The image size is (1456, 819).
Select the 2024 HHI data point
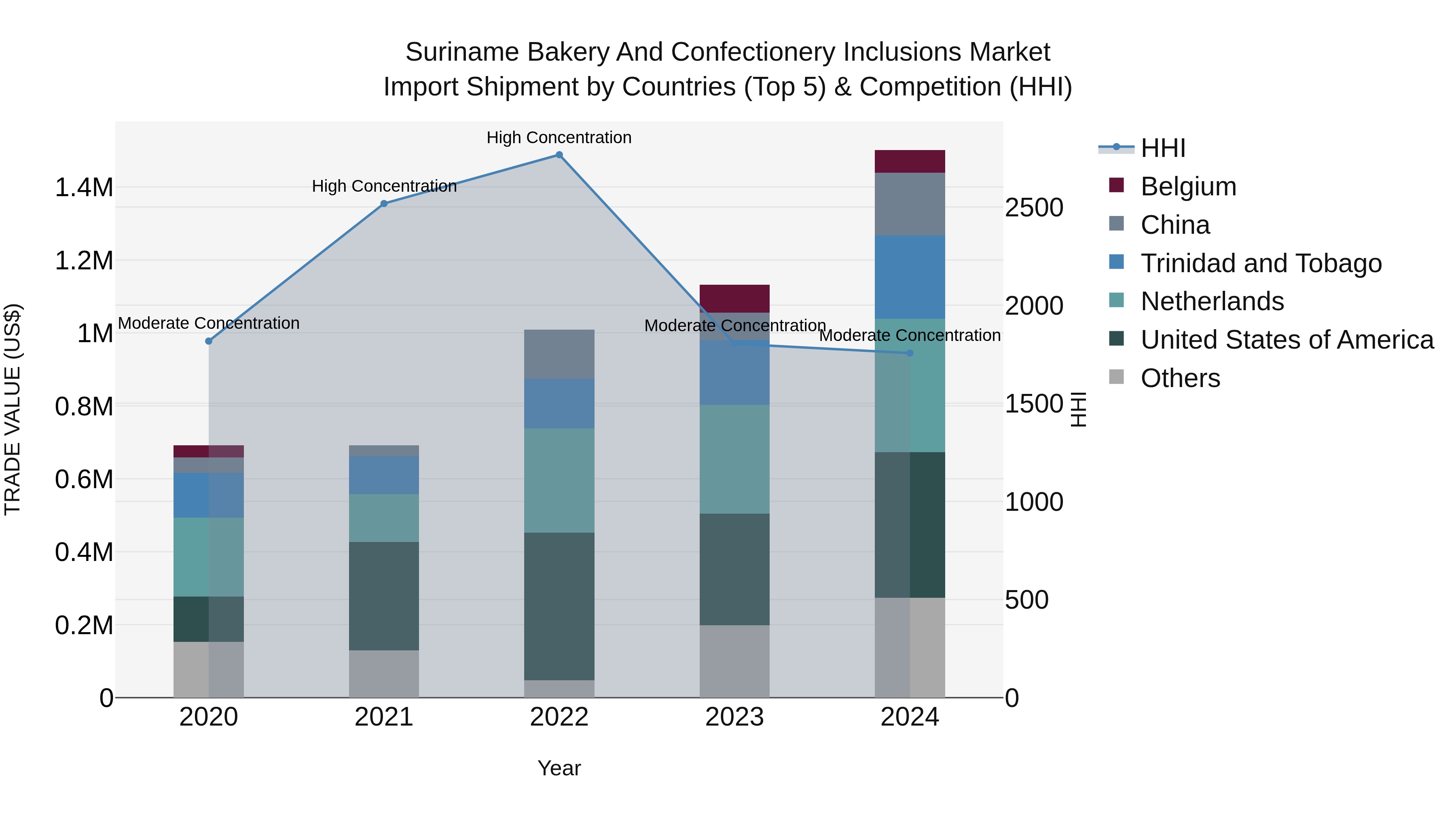910,353
